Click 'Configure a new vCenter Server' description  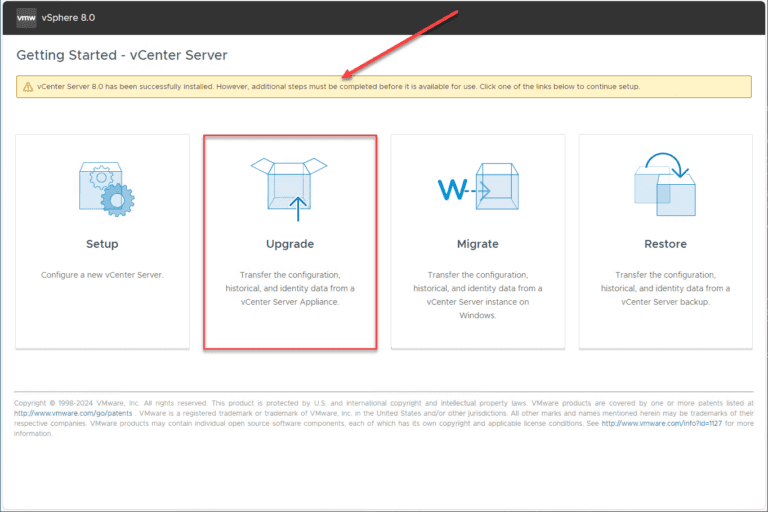pyautogui.click(x=102, y=275)
